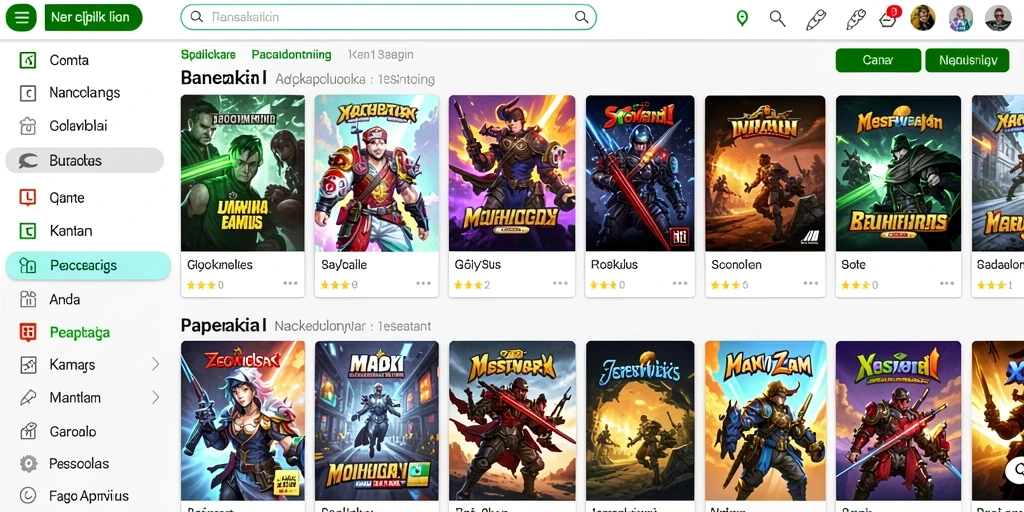
Task: Open 'Qamte' label in the sidebar
Action: [x=67, y=197]
